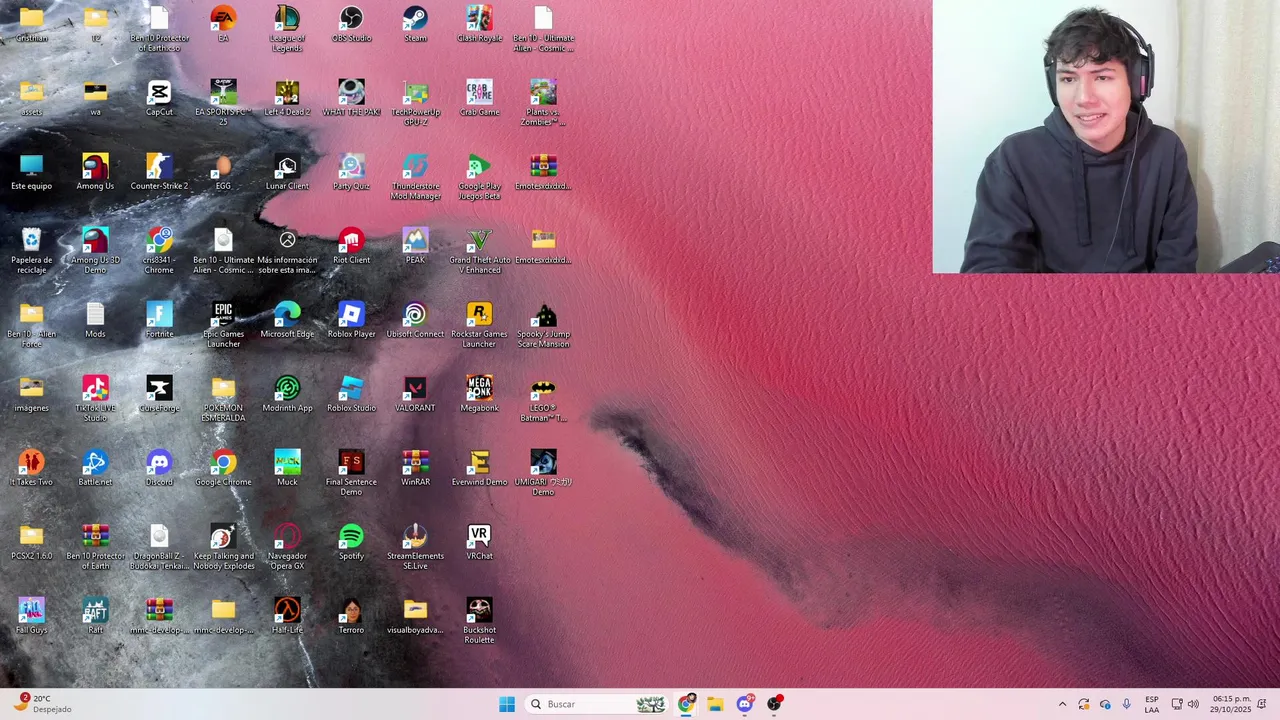
Task: Open TechPowerUp GPU-Z shortcut
Action: coord(415,103)
